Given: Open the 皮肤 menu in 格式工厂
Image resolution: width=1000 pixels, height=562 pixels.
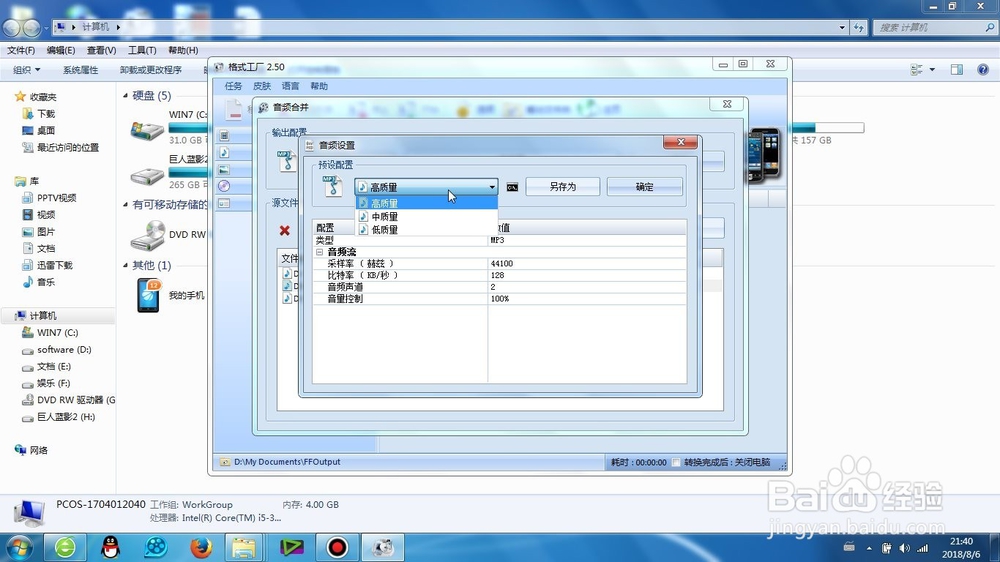Looking at the screenshot, I should point(262,86).
